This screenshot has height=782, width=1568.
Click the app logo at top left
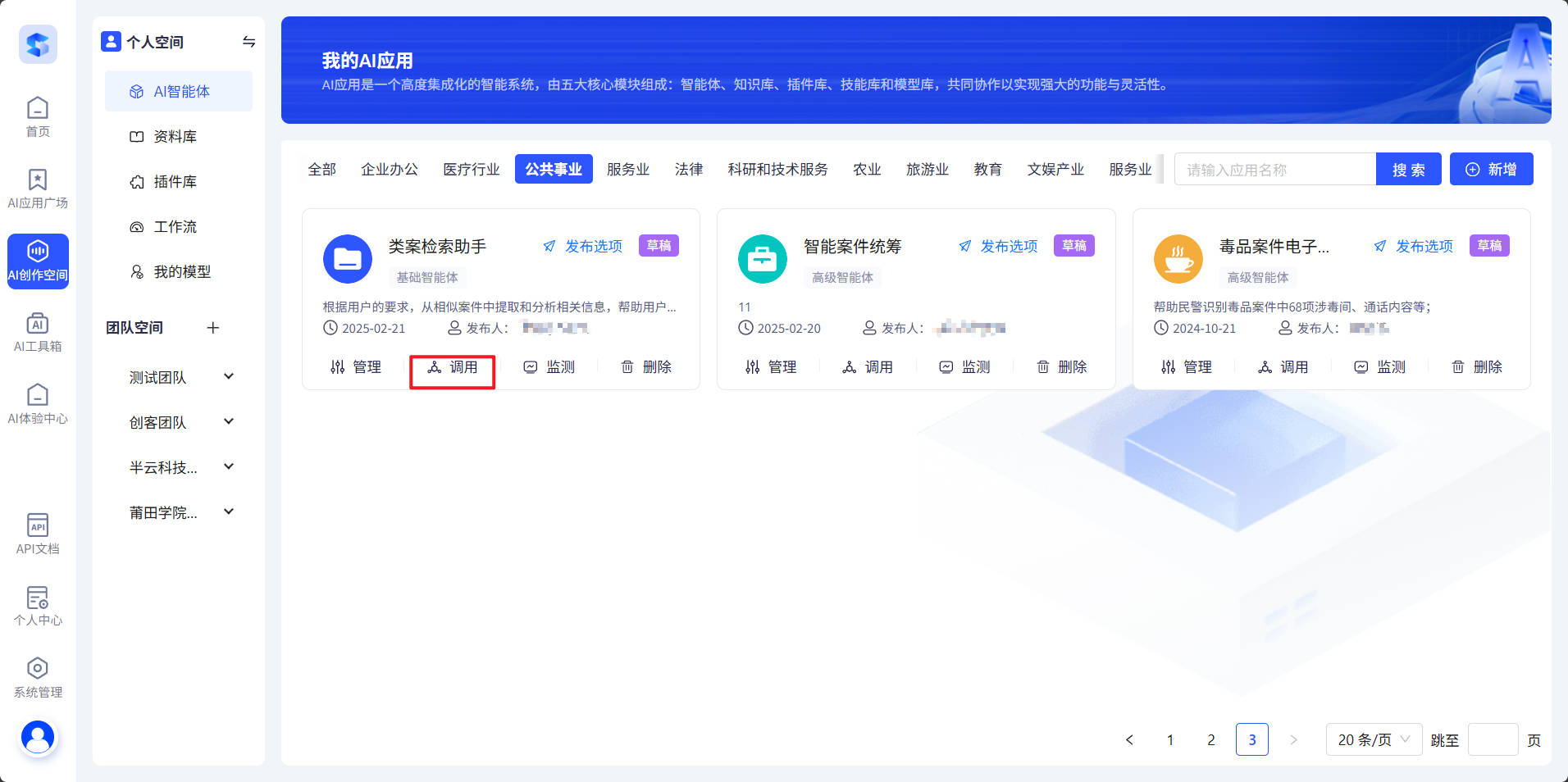38,43
